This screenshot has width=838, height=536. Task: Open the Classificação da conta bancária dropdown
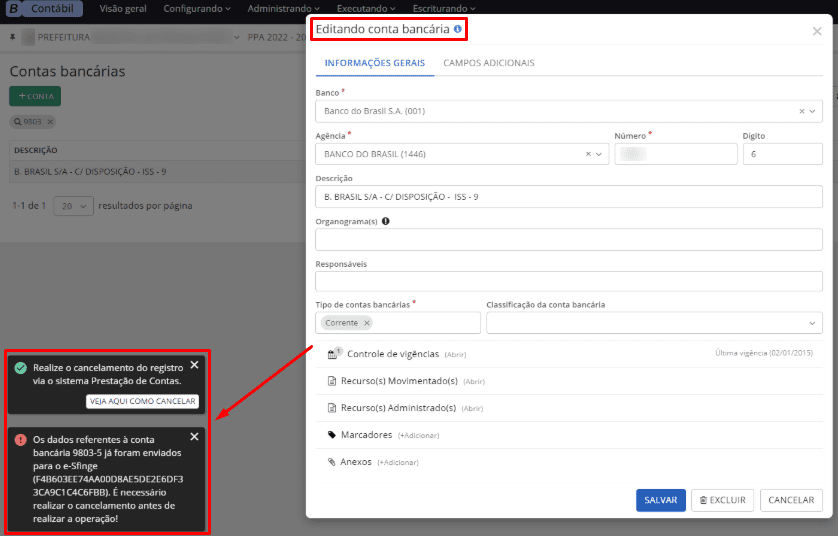pos(811,323)
